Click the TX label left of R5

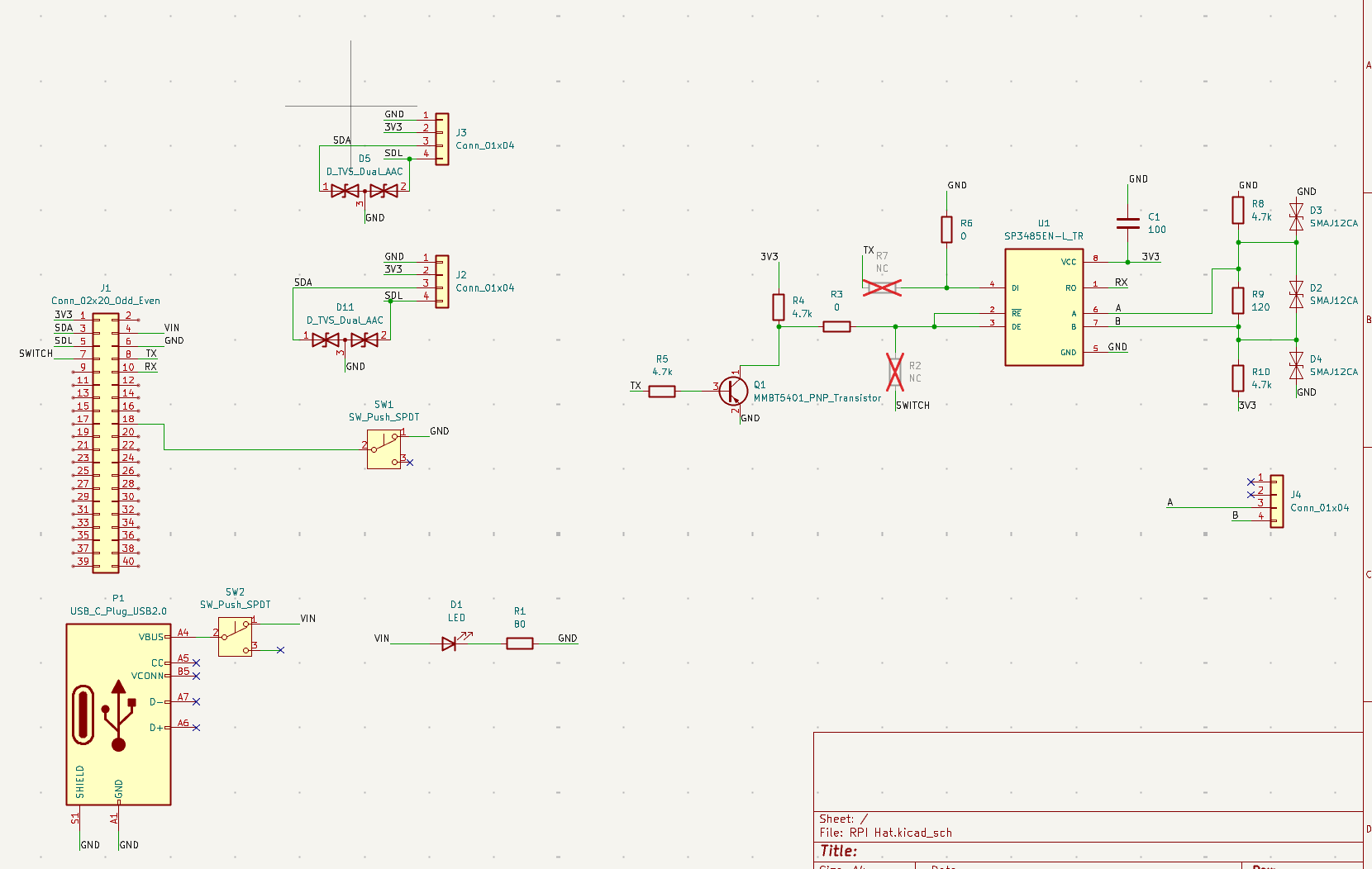[x=636, y=386]
